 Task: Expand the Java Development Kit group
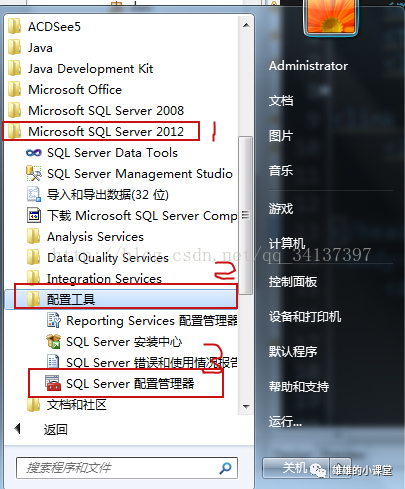pos(90,68)
